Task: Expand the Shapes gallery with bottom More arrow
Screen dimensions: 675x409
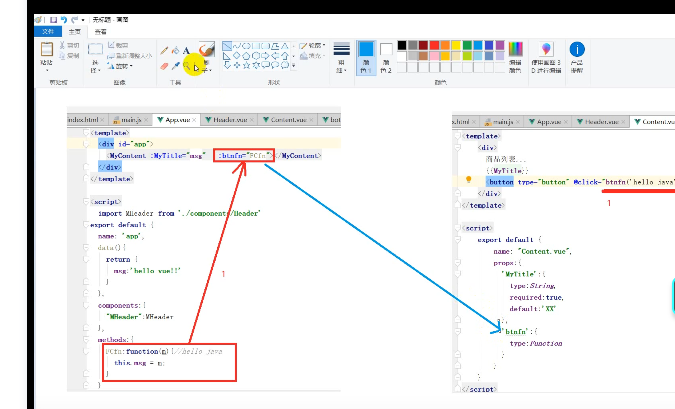Action: 294,65
